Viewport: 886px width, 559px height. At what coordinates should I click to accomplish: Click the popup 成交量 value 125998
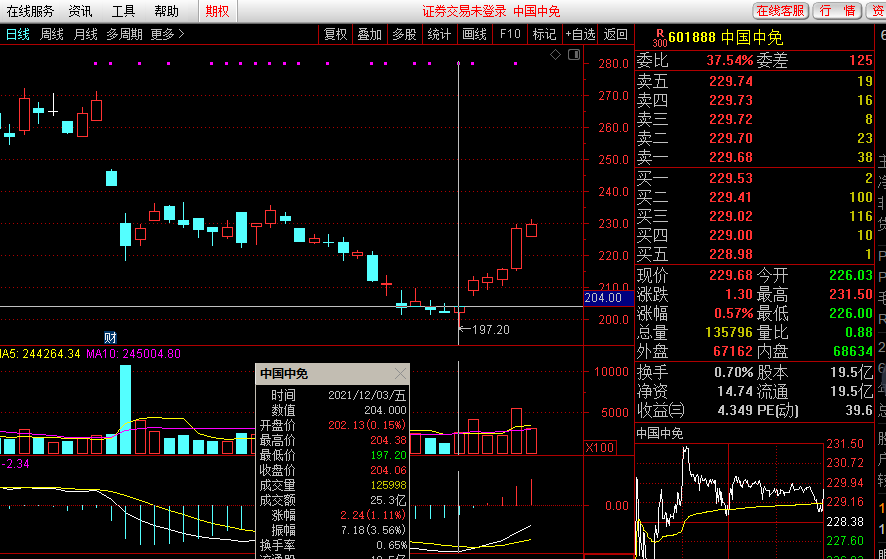388,485
